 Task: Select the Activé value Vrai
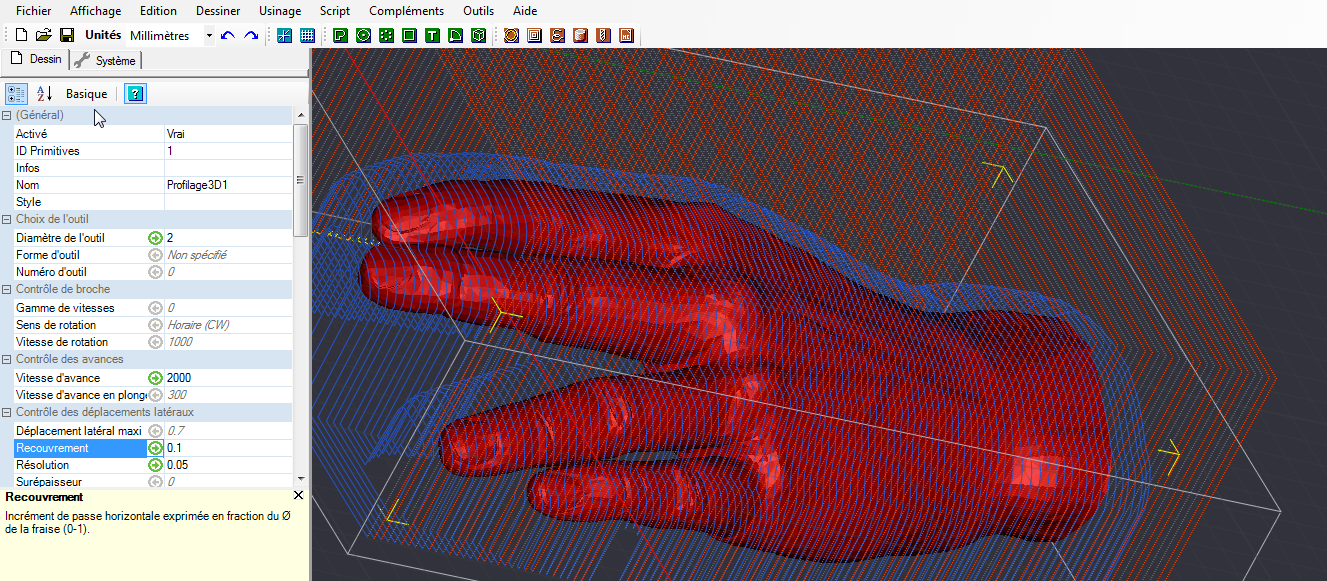228,133
